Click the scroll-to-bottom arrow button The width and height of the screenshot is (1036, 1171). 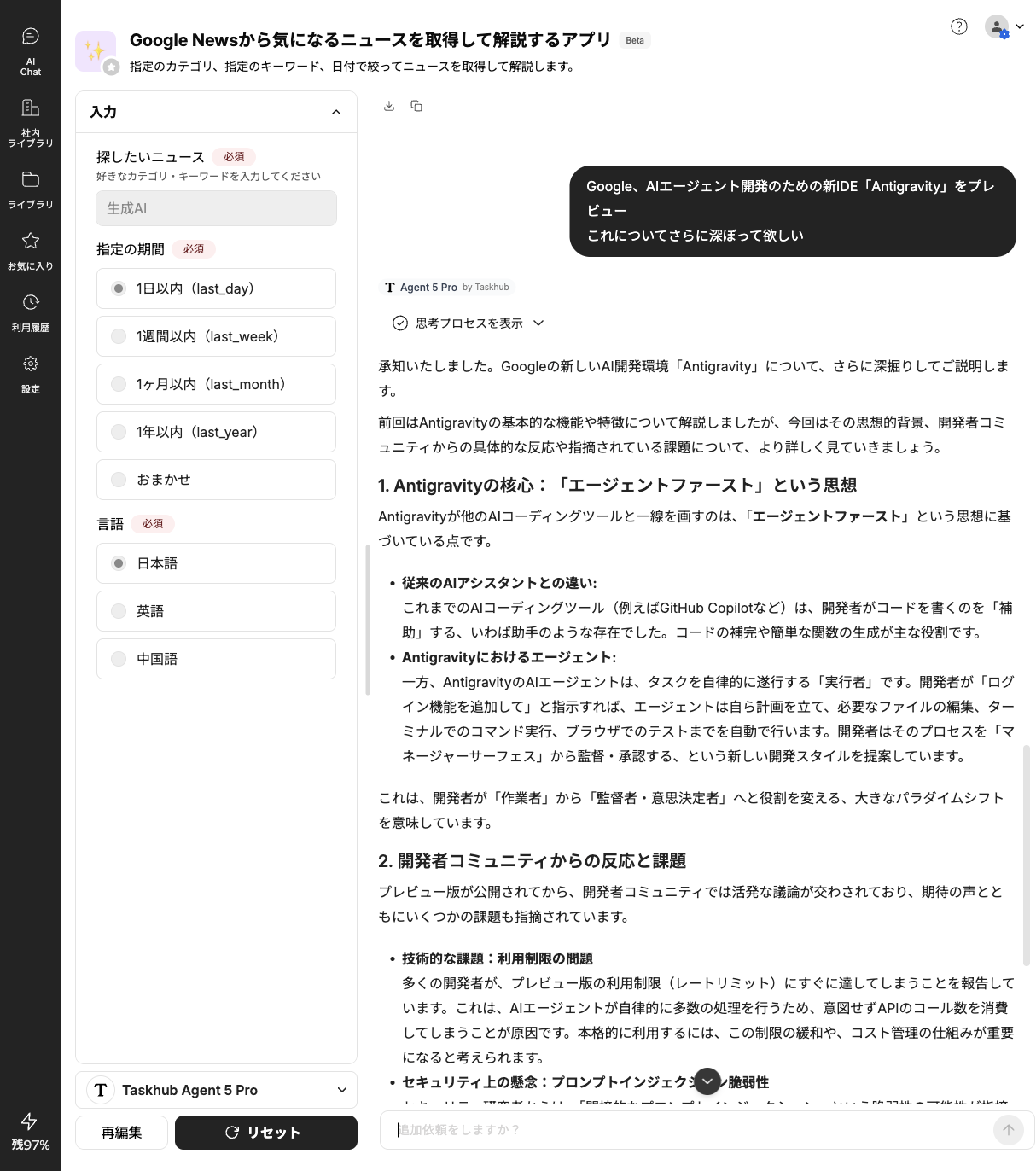707,1081
